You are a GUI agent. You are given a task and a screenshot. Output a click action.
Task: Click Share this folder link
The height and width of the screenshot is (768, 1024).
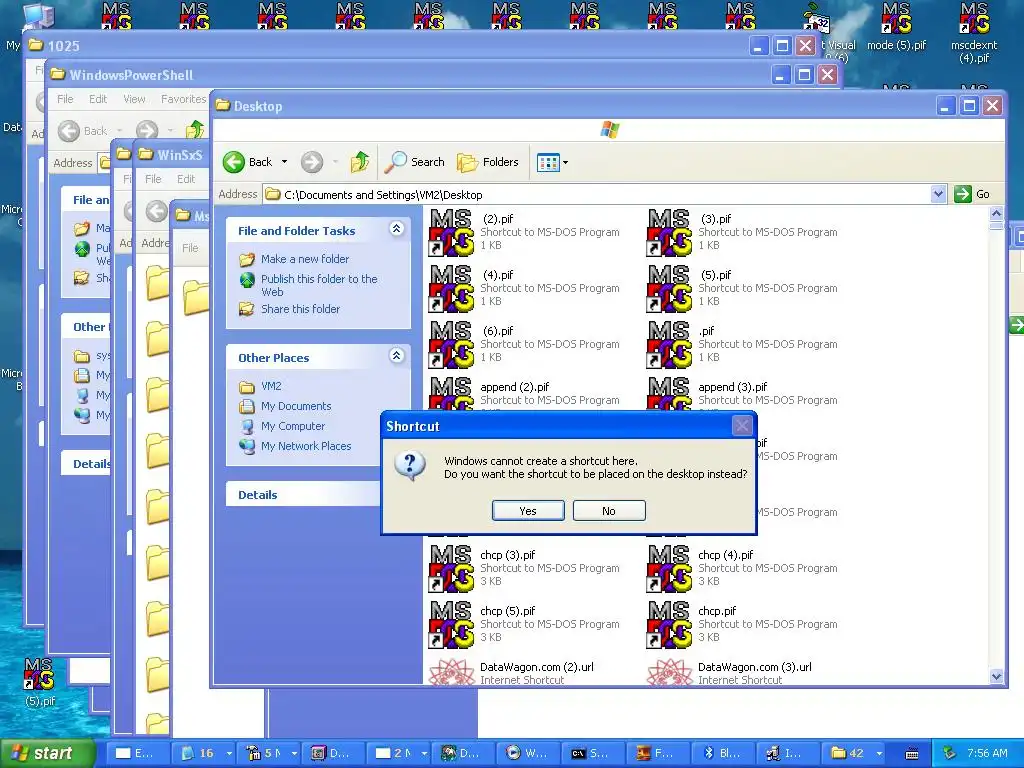pyautogui.click(x=300, y=309)
